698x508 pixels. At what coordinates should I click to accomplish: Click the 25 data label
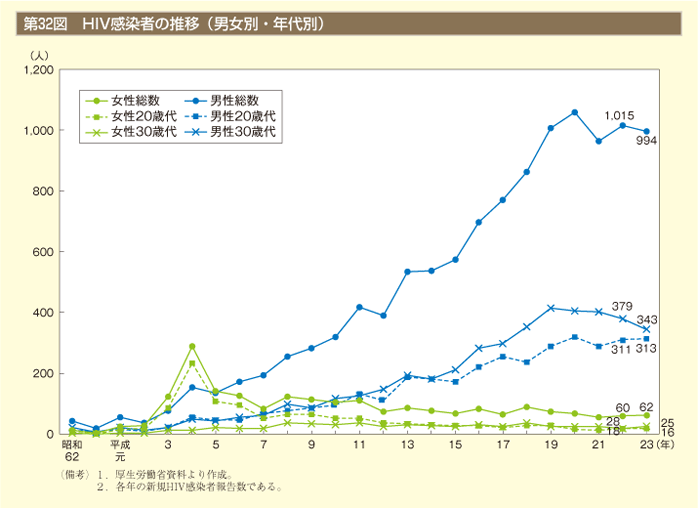tap(667, 423)
